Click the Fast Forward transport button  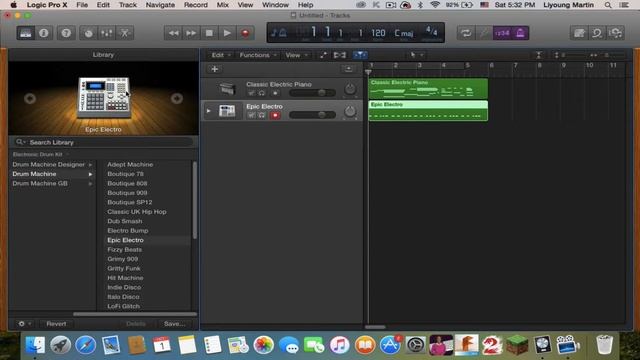click(191, 33)
